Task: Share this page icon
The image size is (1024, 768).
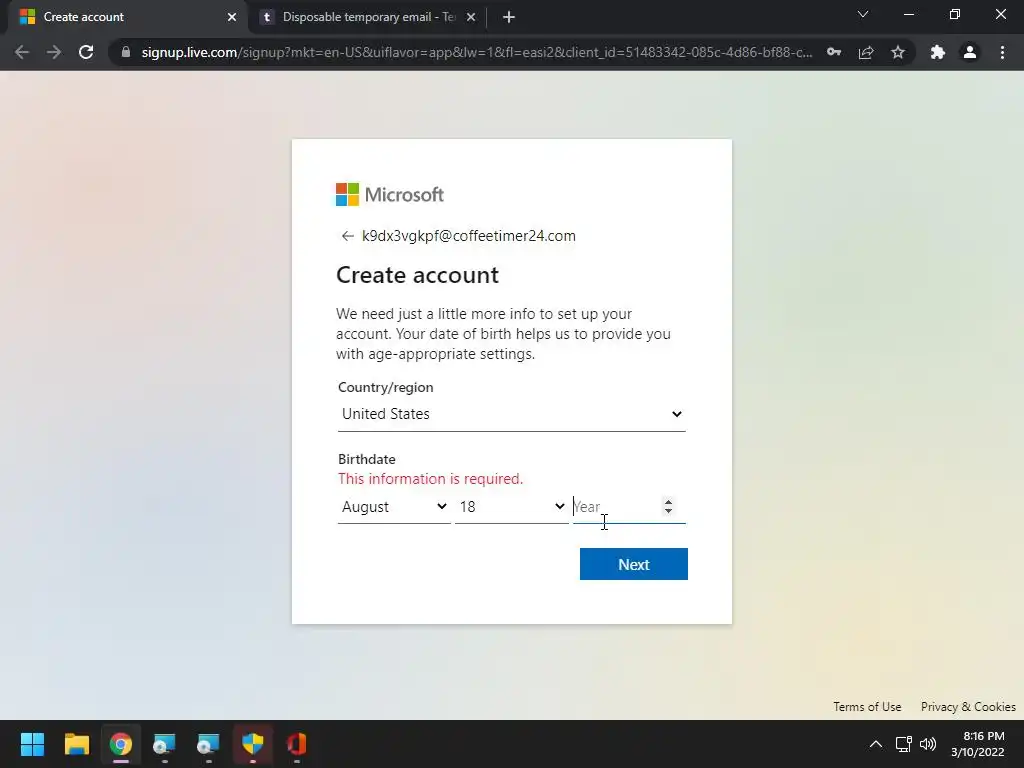Action: pos(866,52)
